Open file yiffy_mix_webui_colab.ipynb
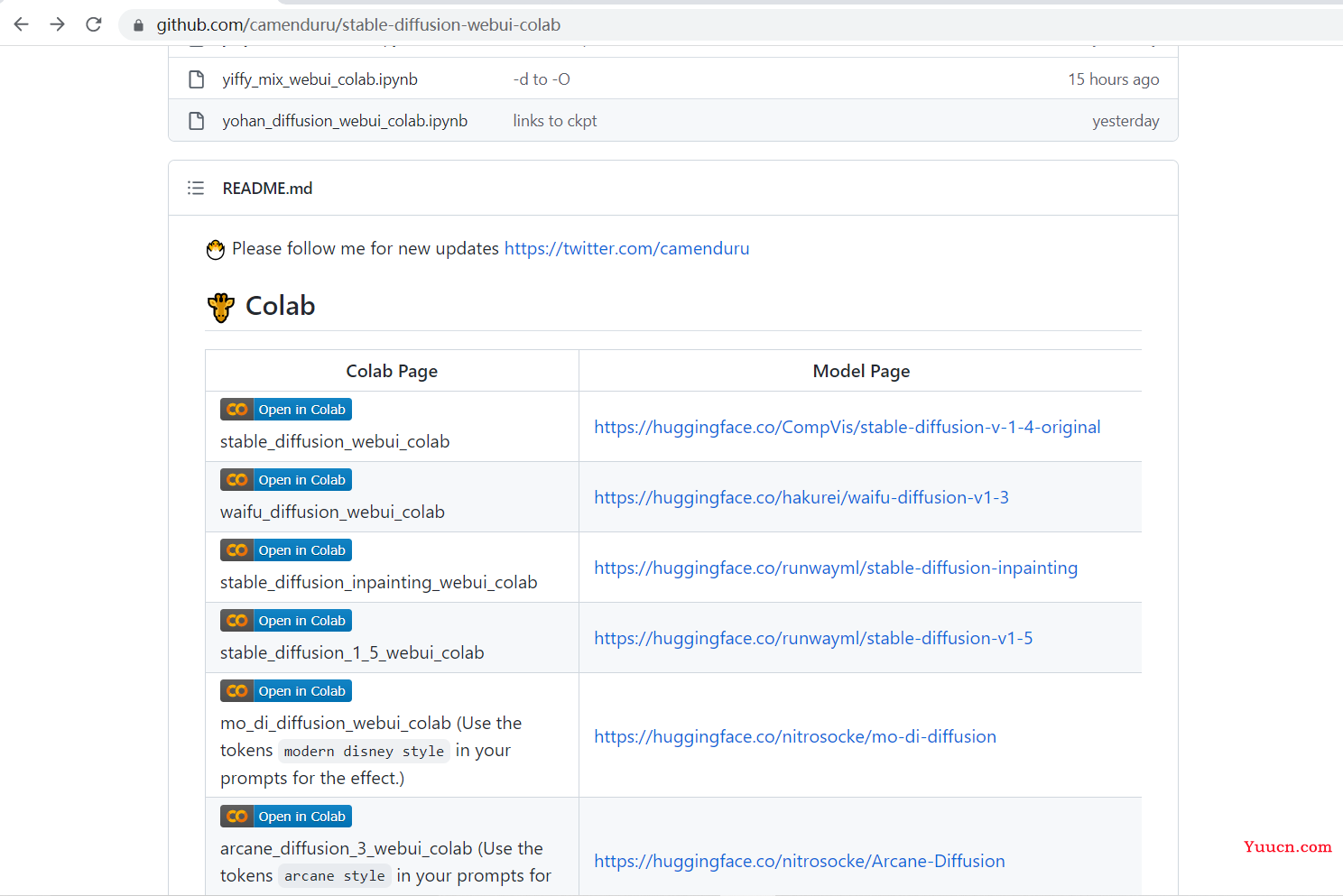Image resolution: width=1343 pixels, height=896 pixels. tap(320, 79)
